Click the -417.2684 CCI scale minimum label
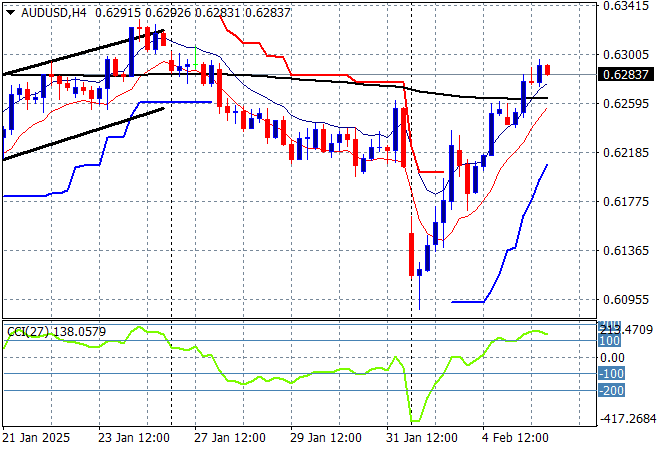The height and width of the screenshot is (450, 660). [627, 419]
